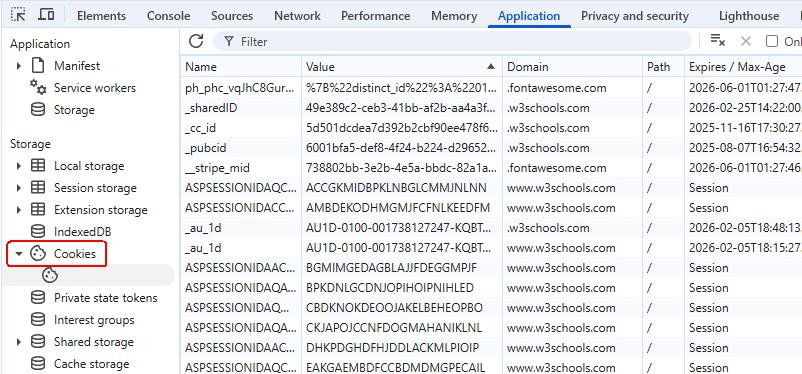Open the Sources tab
The width and height of the screenshot is (802, 374).
click(232, 16)
